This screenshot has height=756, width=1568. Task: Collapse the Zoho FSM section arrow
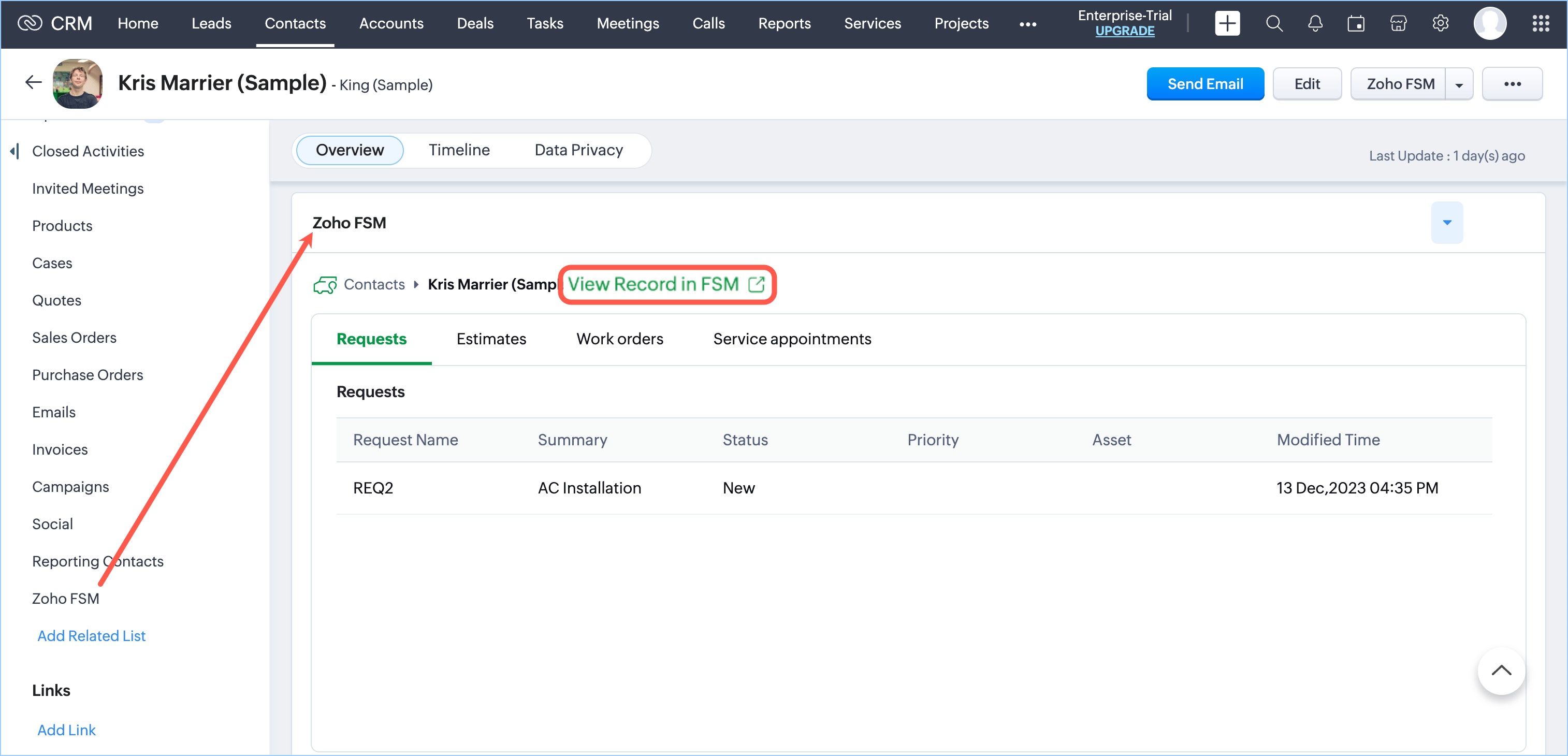point(1446,223)
